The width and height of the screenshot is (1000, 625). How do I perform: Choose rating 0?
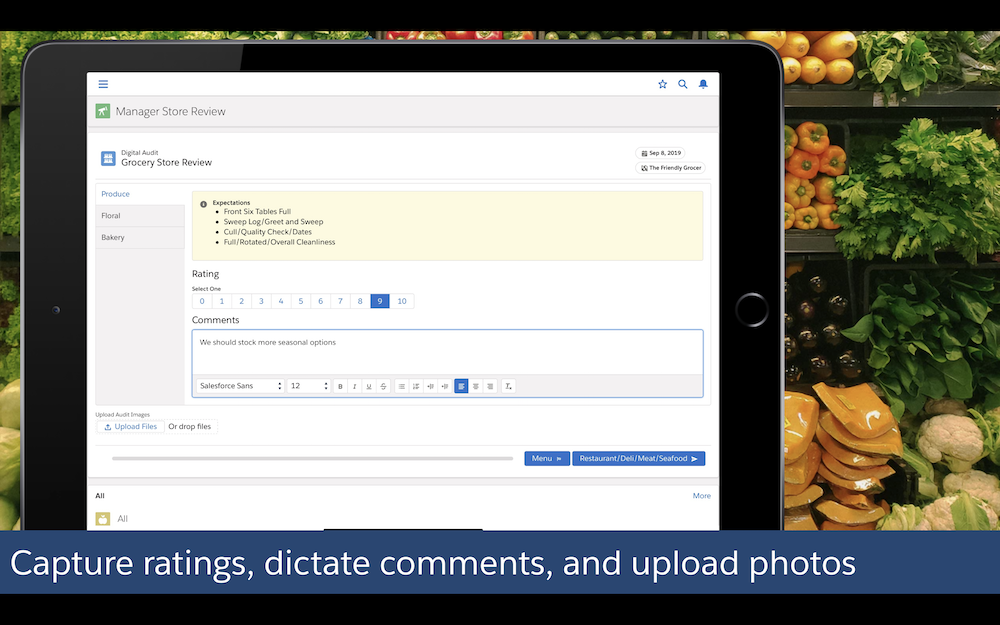point(202,301)
